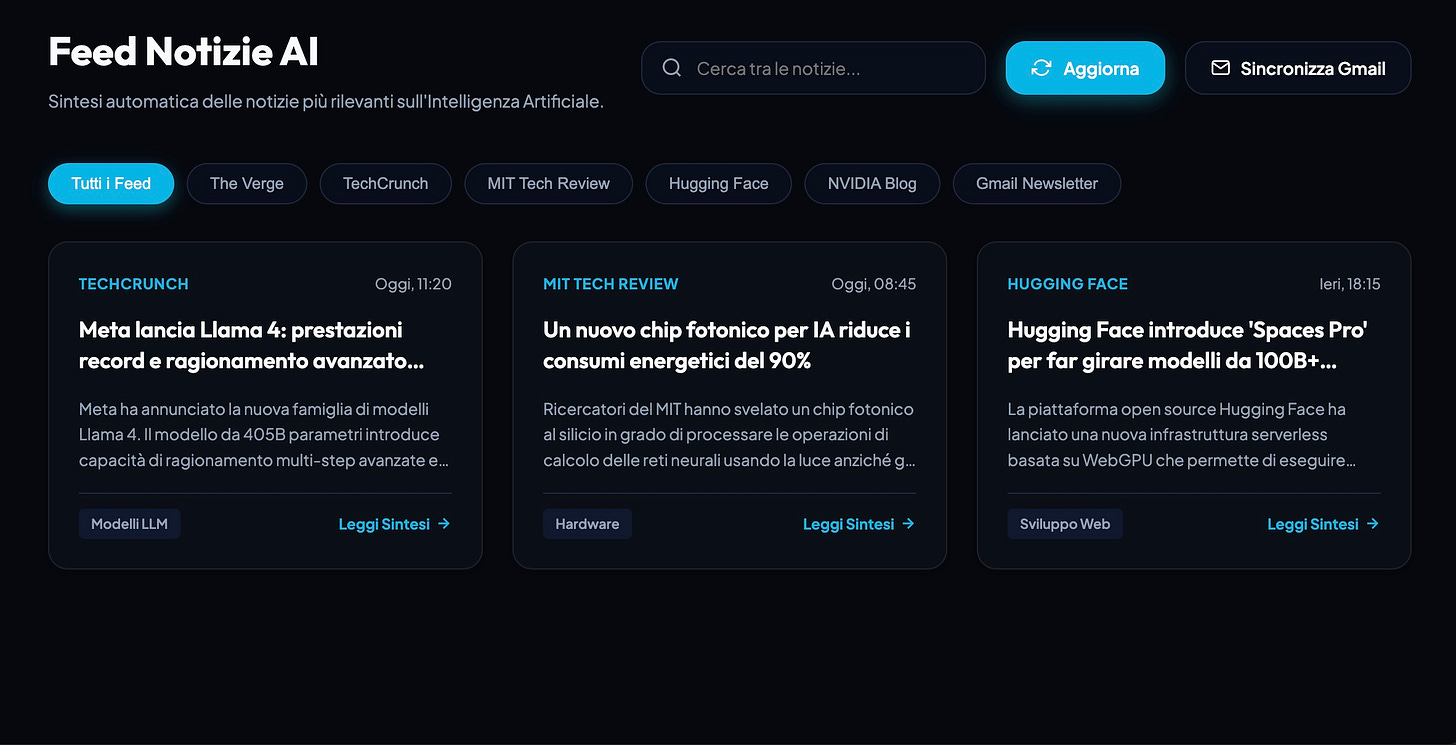
Task: Sync newsletters with Sincronizza Gmail button
Action: [1298, 68]
